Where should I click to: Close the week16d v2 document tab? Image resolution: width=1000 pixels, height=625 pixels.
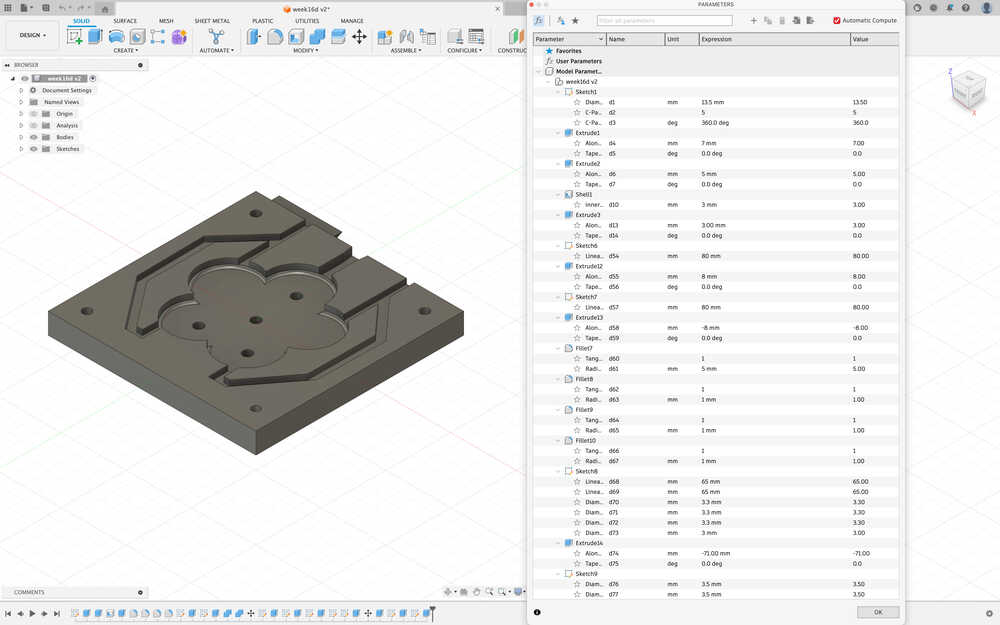(497, 9)
